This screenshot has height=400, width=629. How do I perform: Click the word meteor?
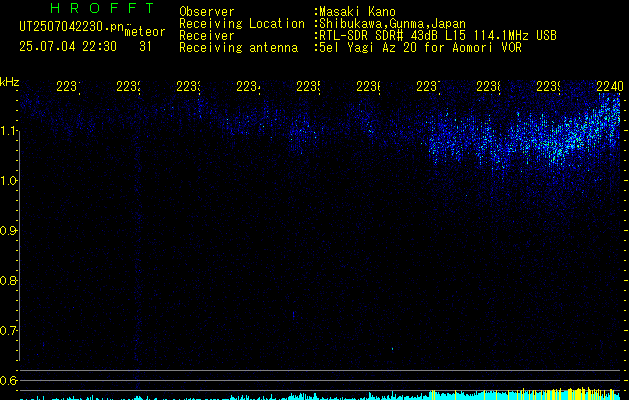[x=145, y=32]
